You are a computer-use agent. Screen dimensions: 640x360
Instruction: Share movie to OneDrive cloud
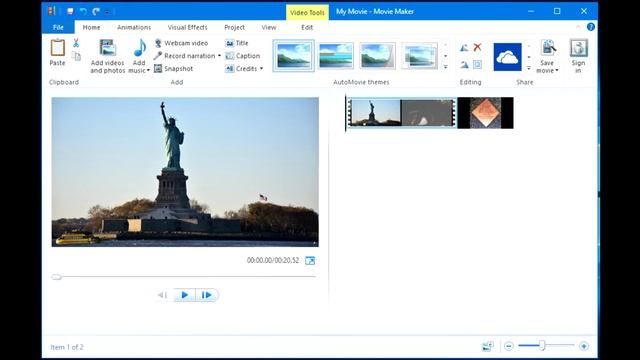pos(507,57)
